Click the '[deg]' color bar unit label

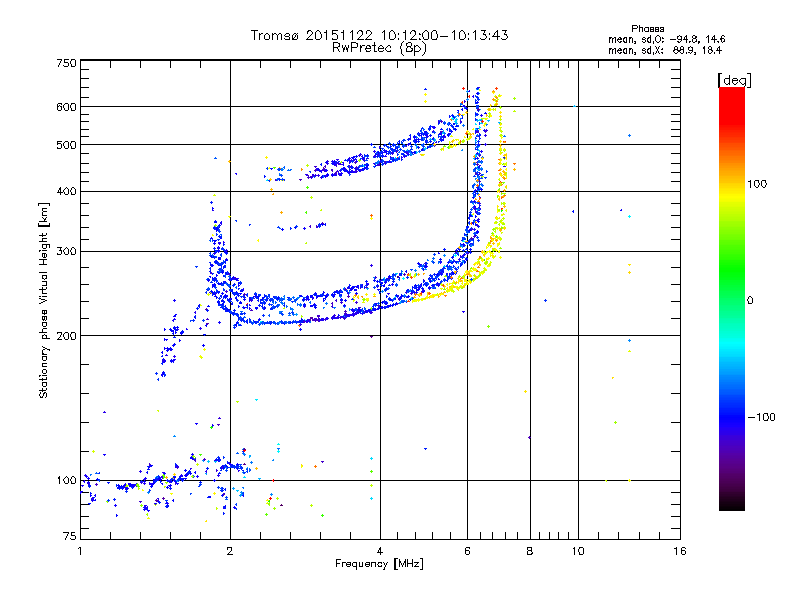pos(734,80)
